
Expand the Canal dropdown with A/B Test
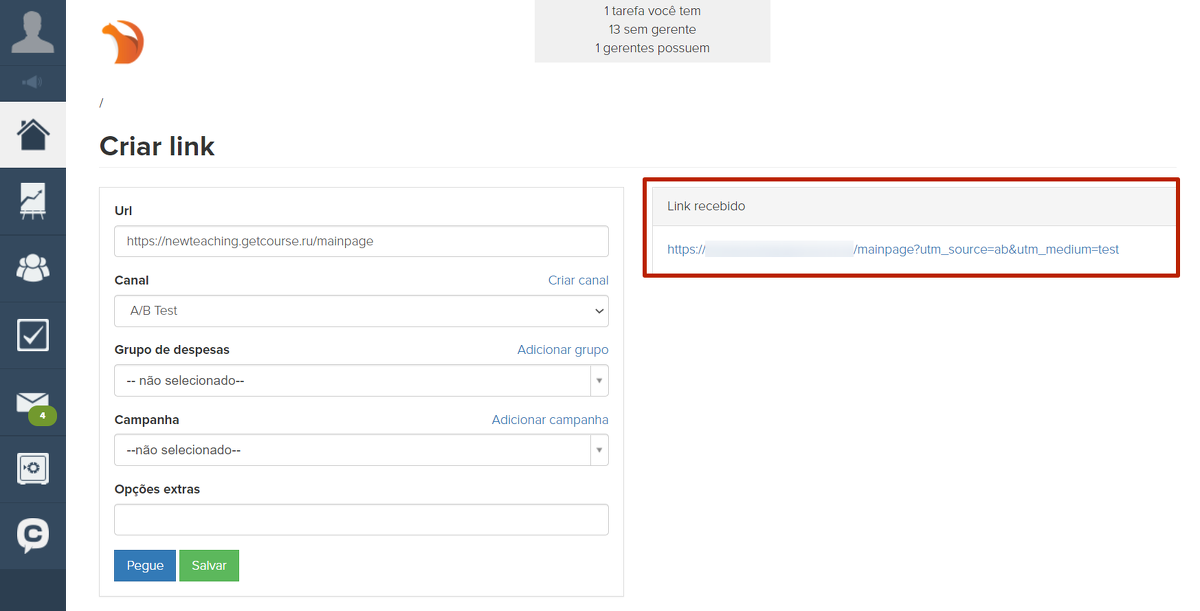point(361,311)
